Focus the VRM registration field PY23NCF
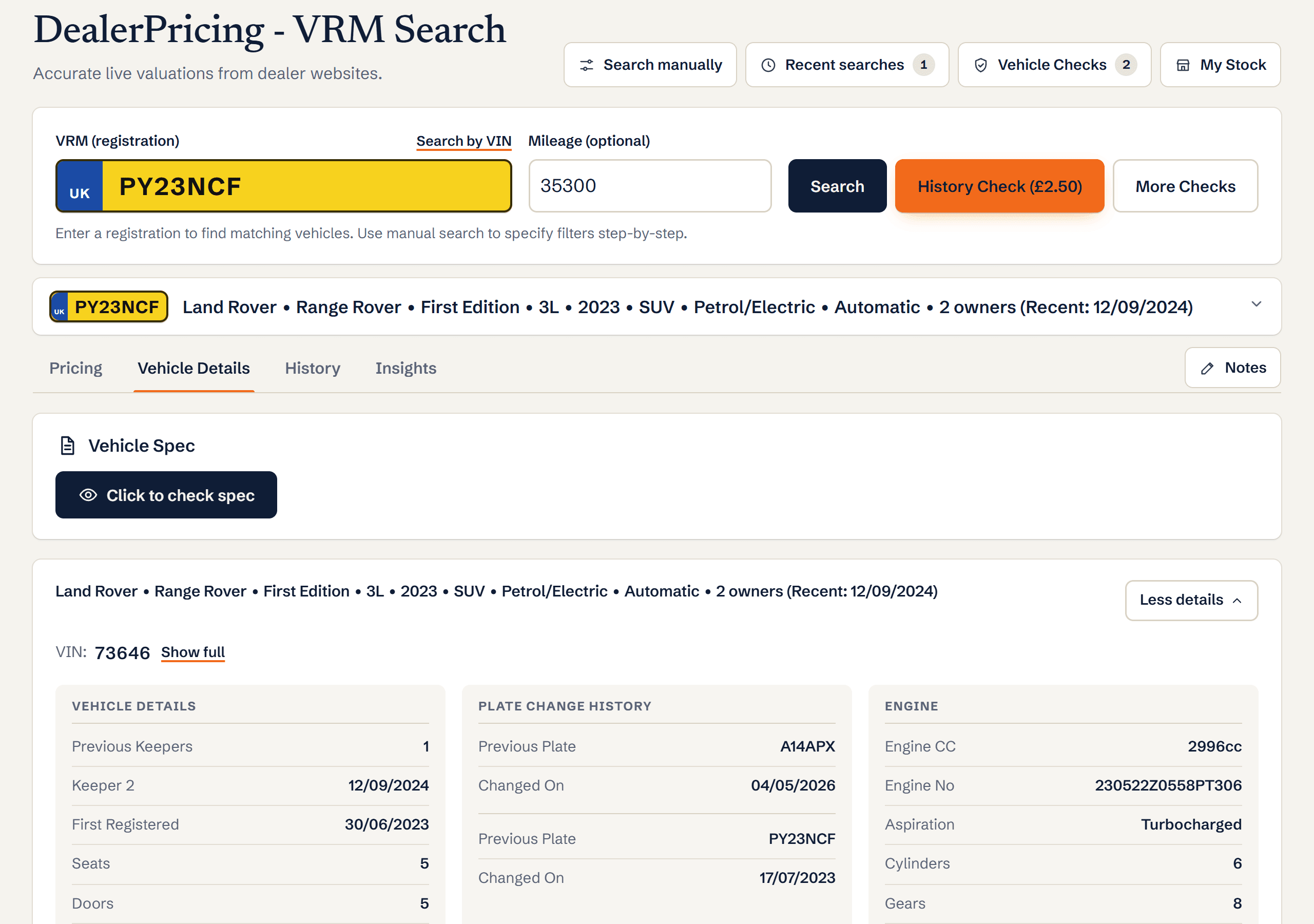1314x924 pixels. [284, 186]
